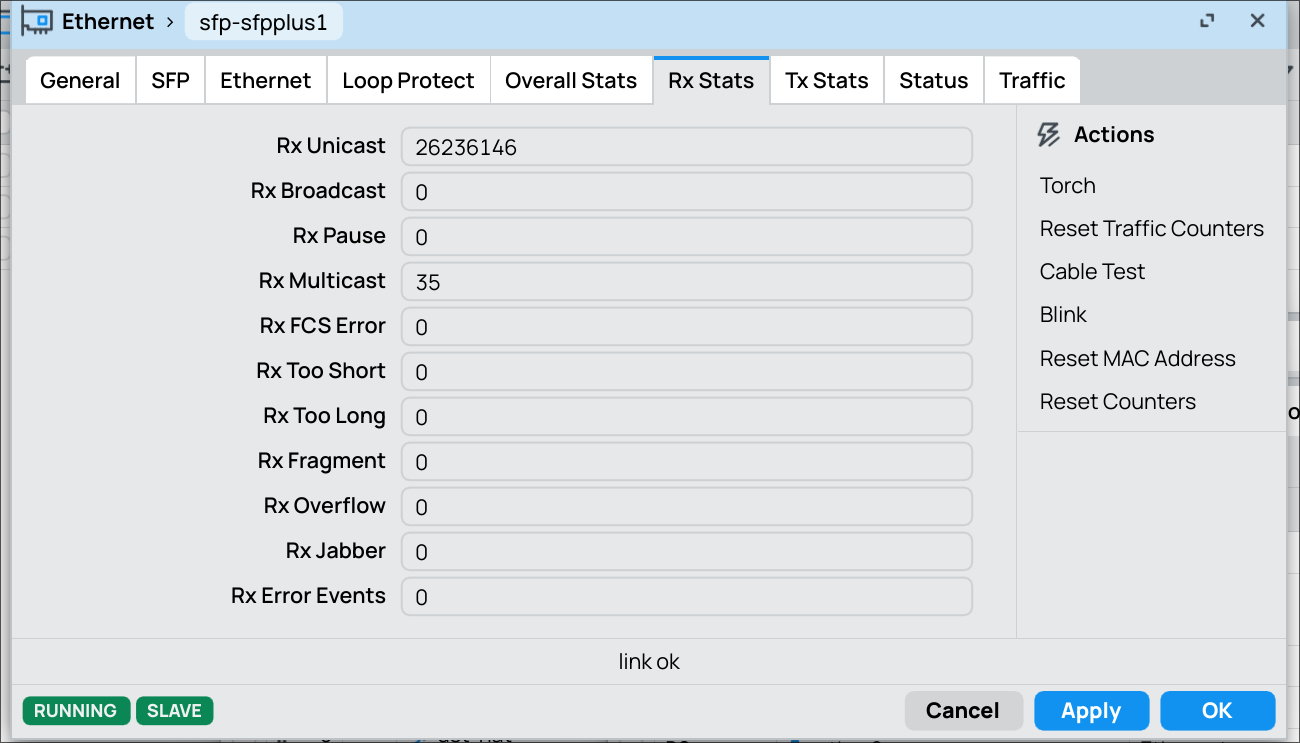
Task: Click Reset MAC Address
Action: [x=1138, y=359]
